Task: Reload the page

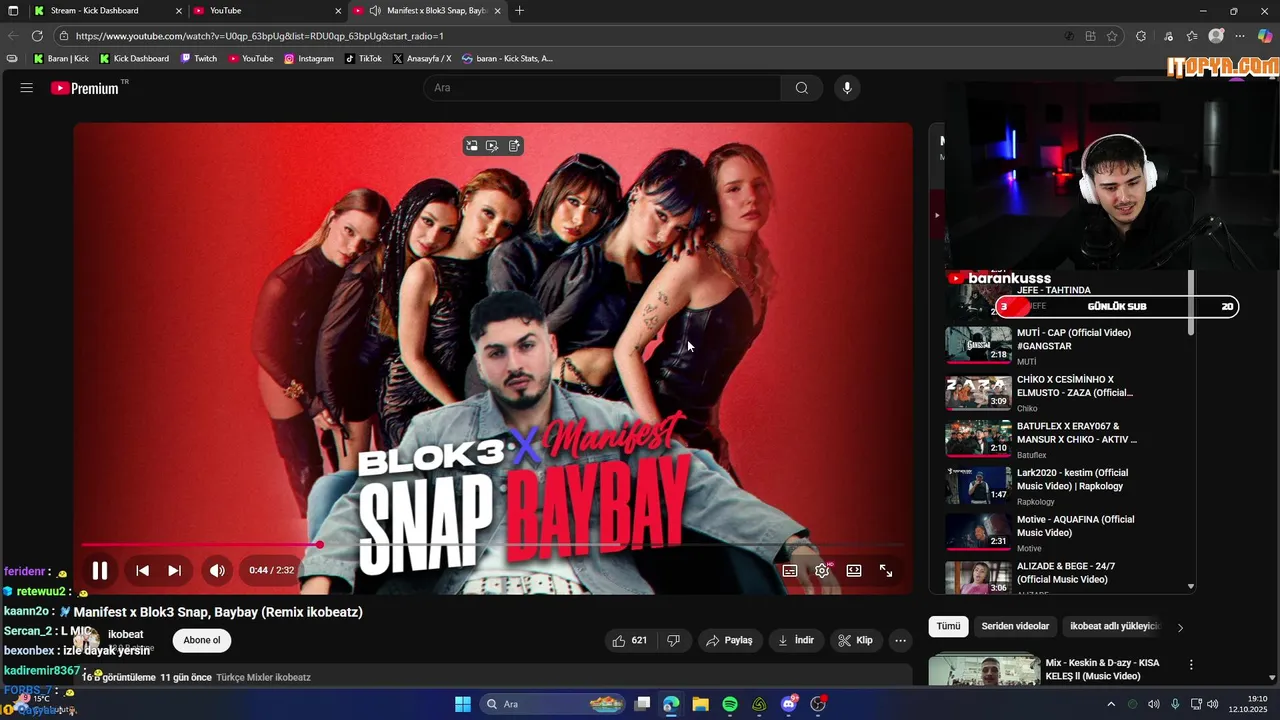Action: coord(37,36)
